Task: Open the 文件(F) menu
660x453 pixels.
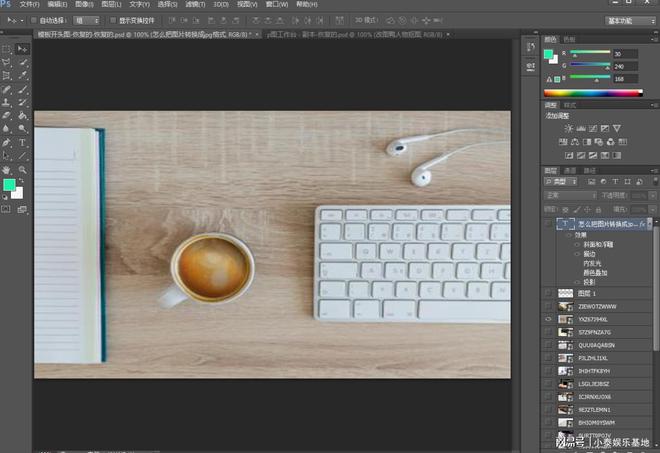Action: click(29, 4)
